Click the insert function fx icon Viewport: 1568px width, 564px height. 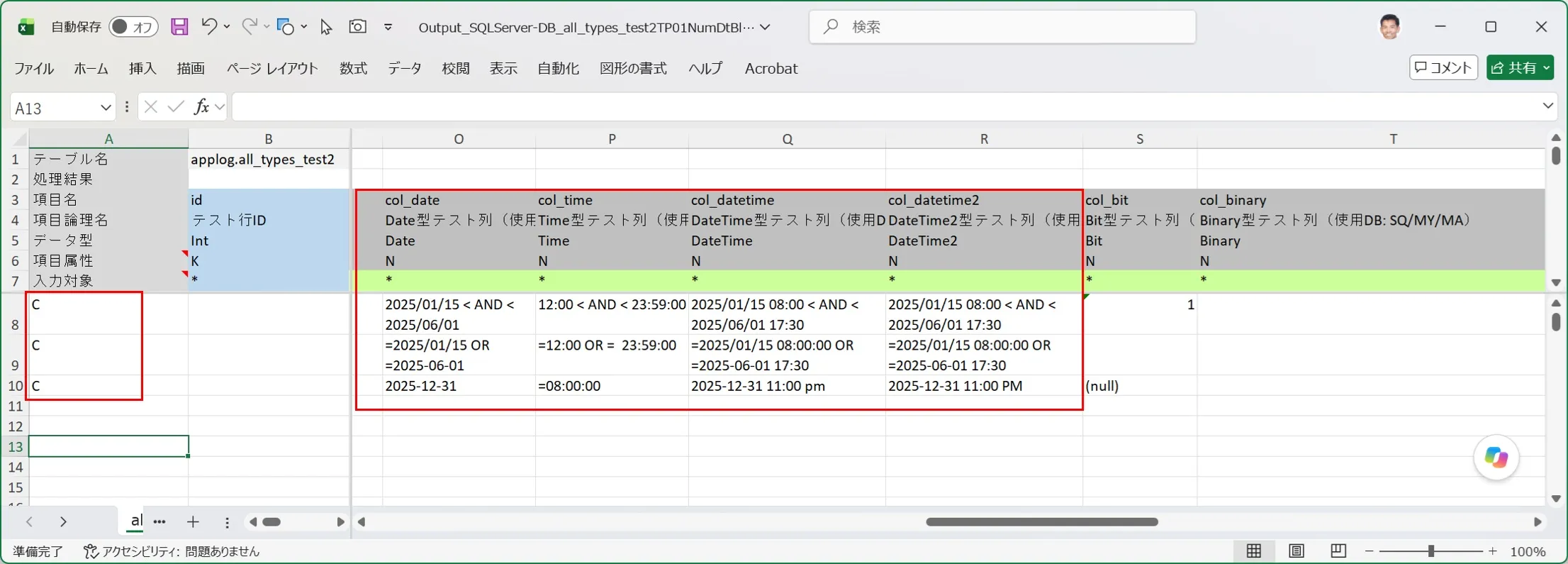202,107
